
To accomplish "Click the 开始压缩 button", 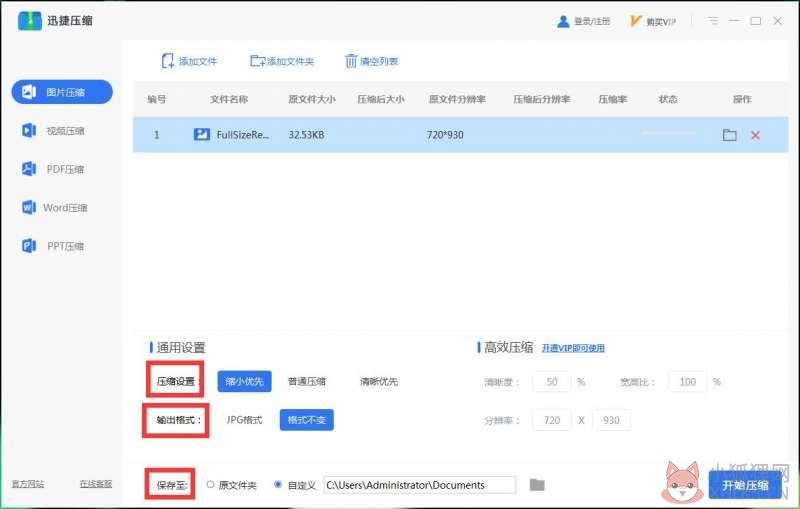I will click(745, 485).
